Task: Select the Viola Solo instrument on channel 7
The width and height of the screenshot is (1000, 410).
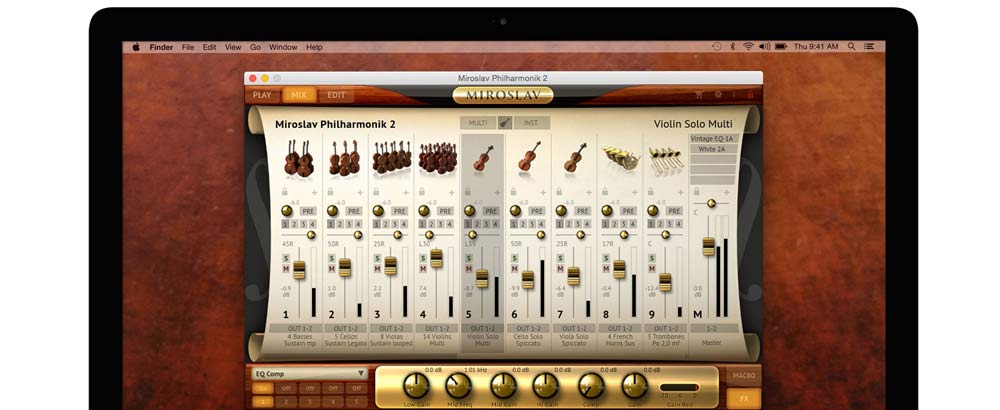Action: (575, 157)
